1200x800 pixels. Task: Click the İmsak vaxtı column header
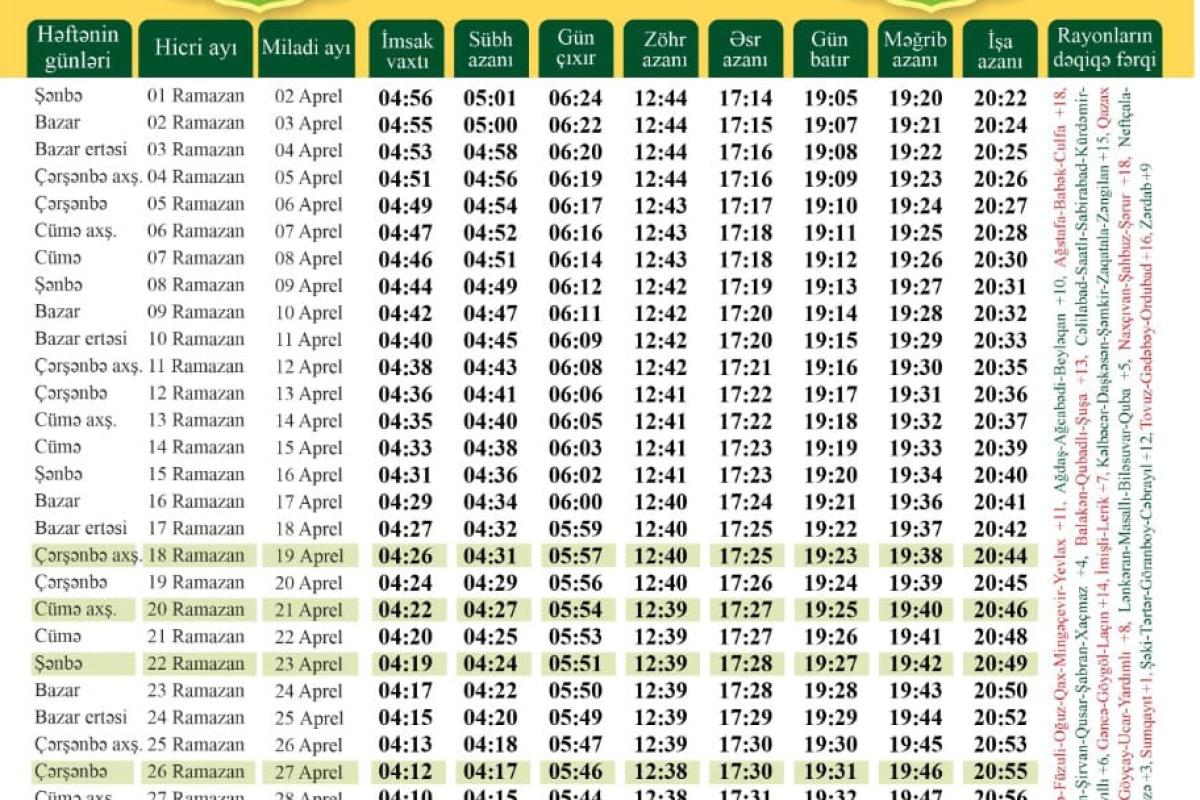pyautogui.click(x=407, y=50)
